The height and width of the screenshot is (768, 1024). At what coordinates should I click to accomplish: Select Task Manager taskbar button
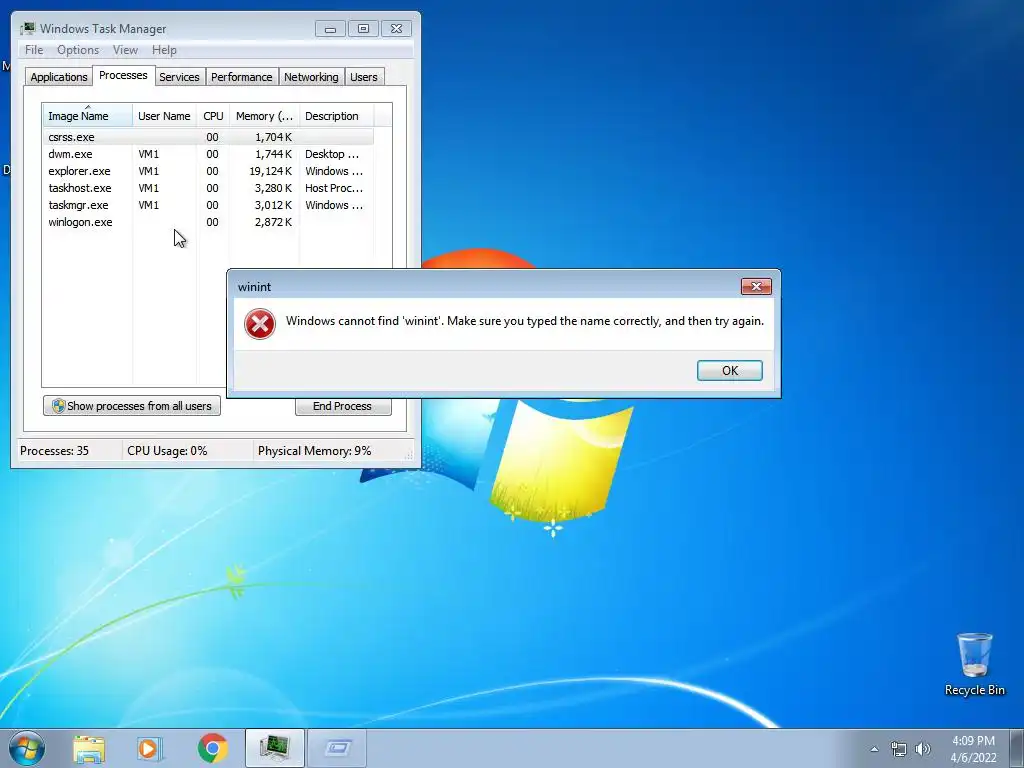(x=274, y=748)
